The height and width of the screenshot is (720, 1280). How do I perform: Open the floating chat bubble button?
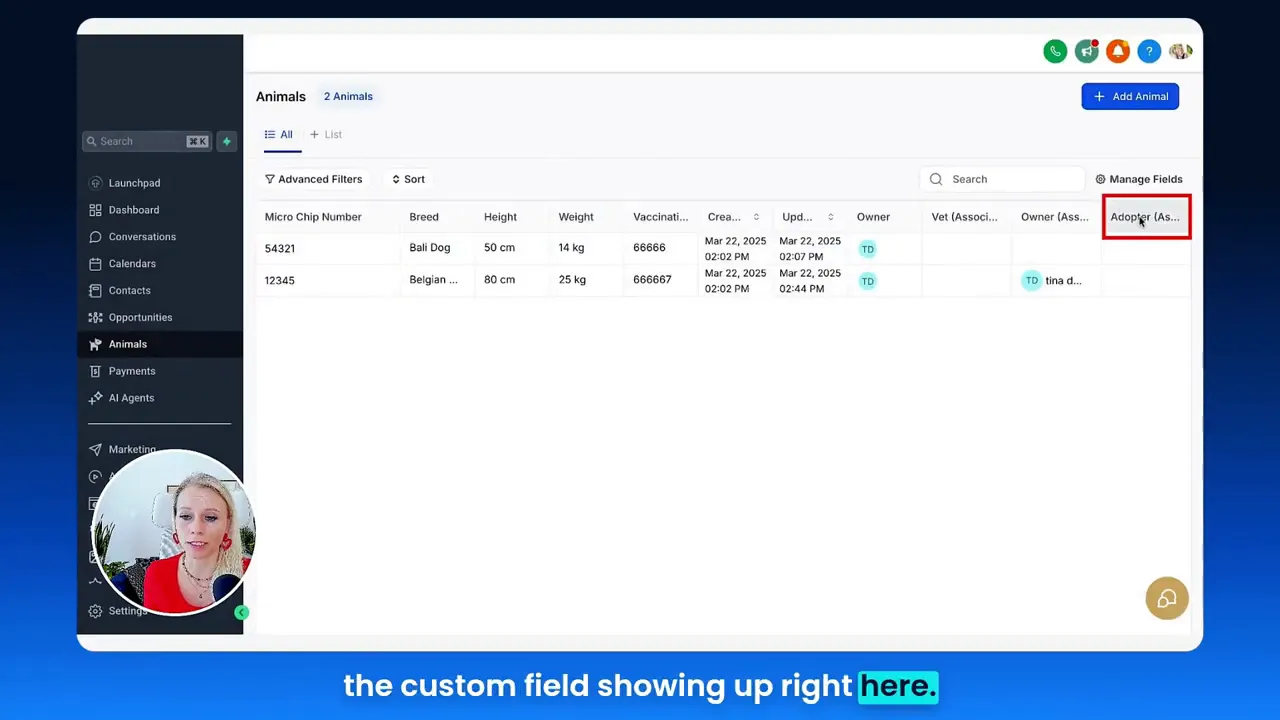pos(1166,598)
